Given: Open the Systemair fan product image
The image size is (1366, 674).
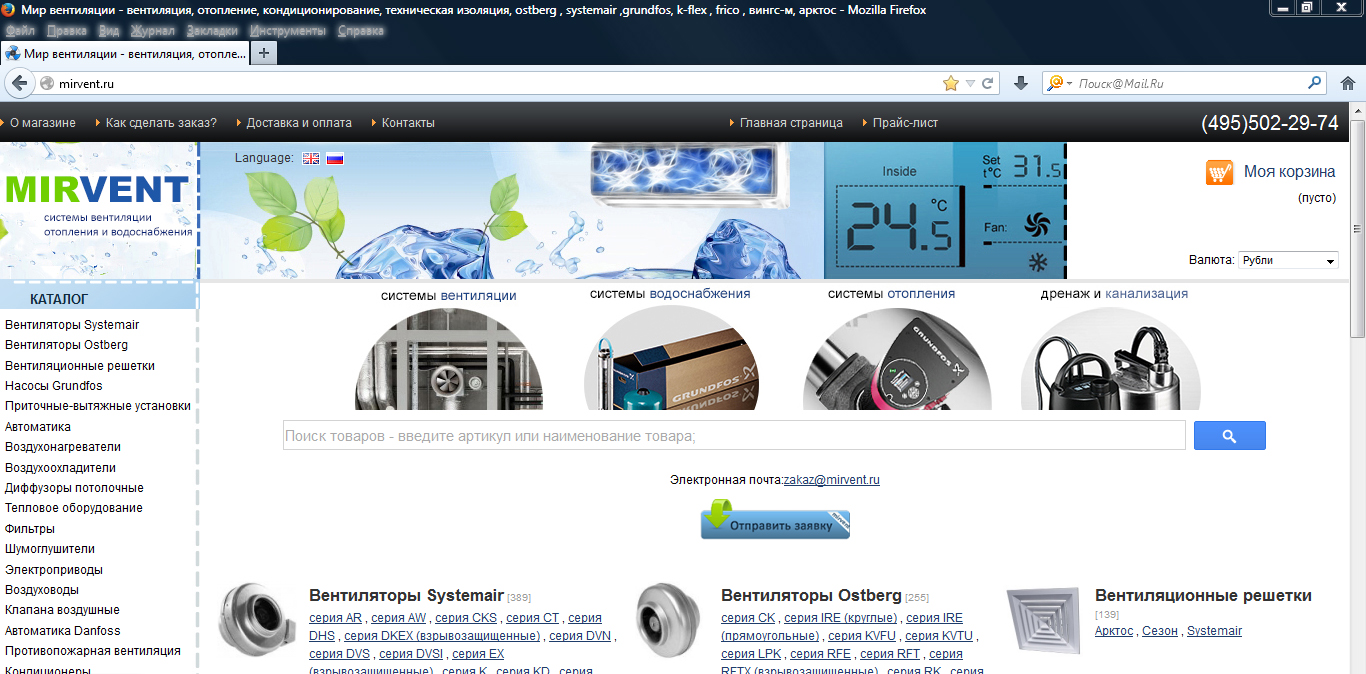Looking at the screenshot, I should 257,618.
